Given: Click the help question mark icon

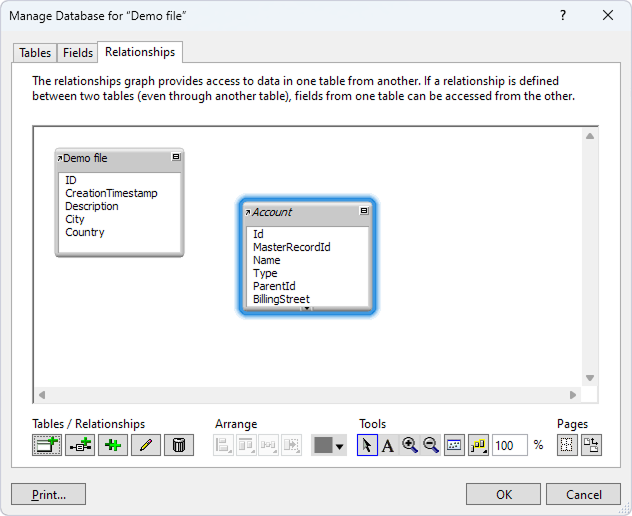Looking at the screenshot, I should (x=563, y=15).
